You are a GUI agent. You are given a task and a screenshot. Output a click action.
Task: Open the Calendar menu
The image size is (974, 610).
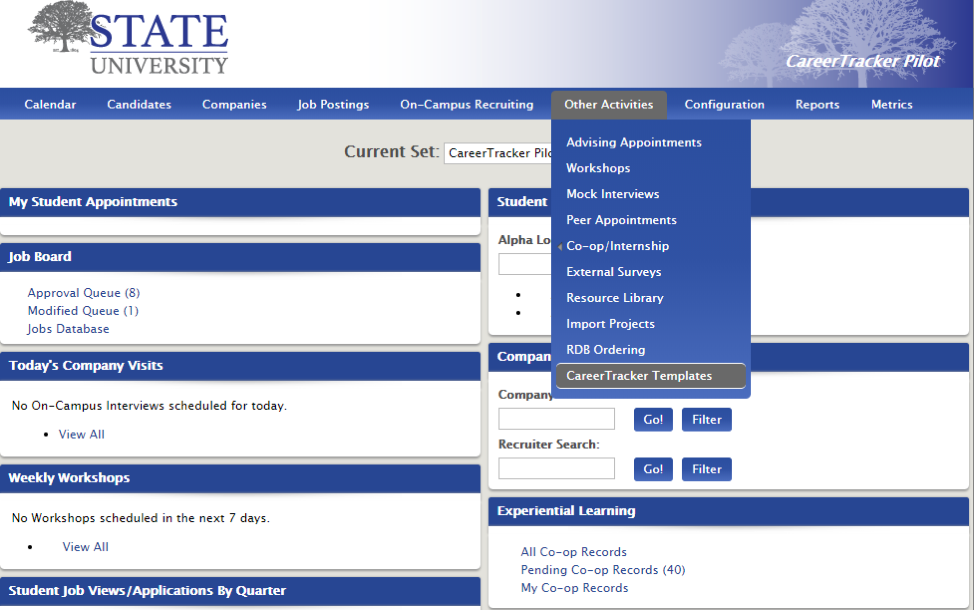(50, 104)
